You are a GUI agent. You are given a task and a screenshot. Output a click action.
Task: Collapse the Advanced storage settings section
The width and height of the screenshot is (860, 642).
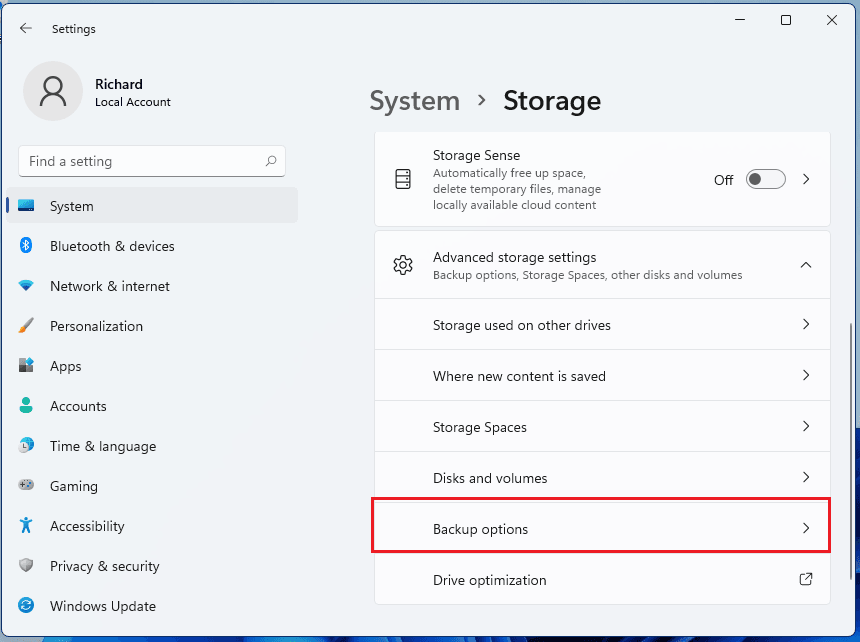click(x=806, y=265)
